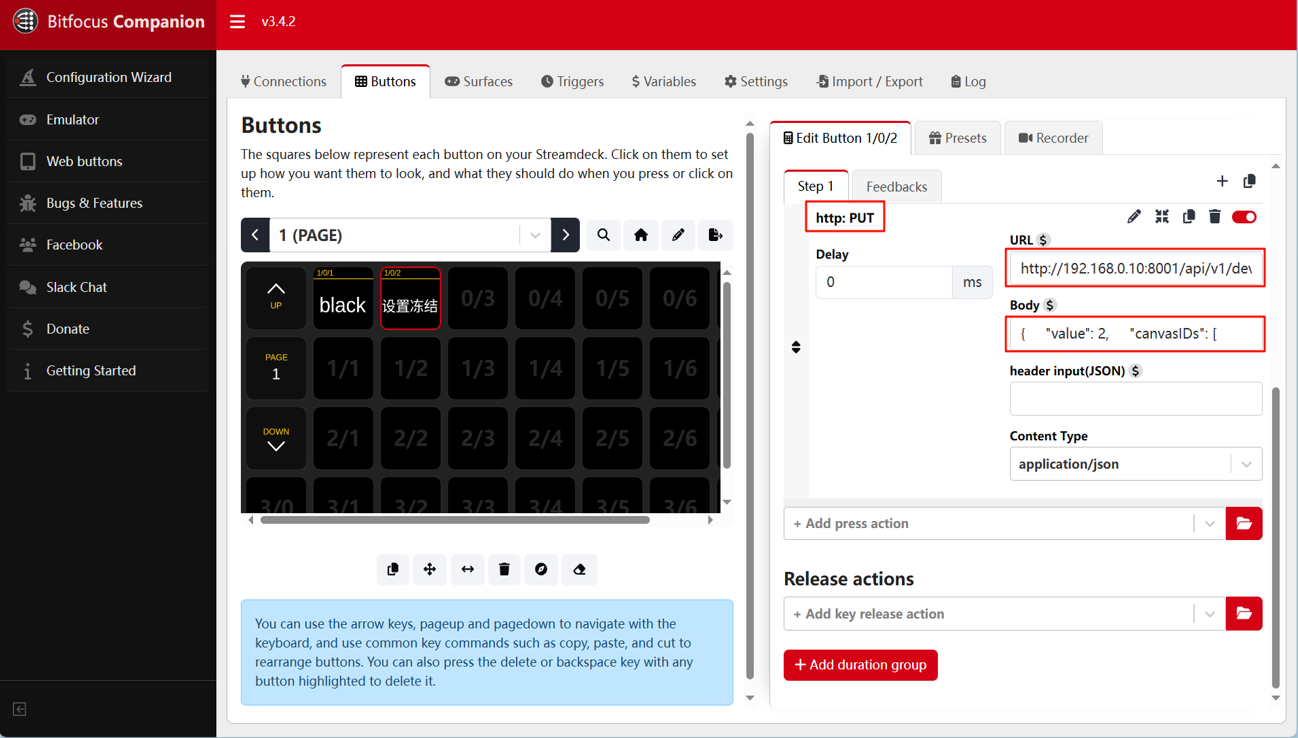The width and height of the screenshot is (1298, 738).
Task: Click the eraser icon below button grid
Action: coord(579,569)
